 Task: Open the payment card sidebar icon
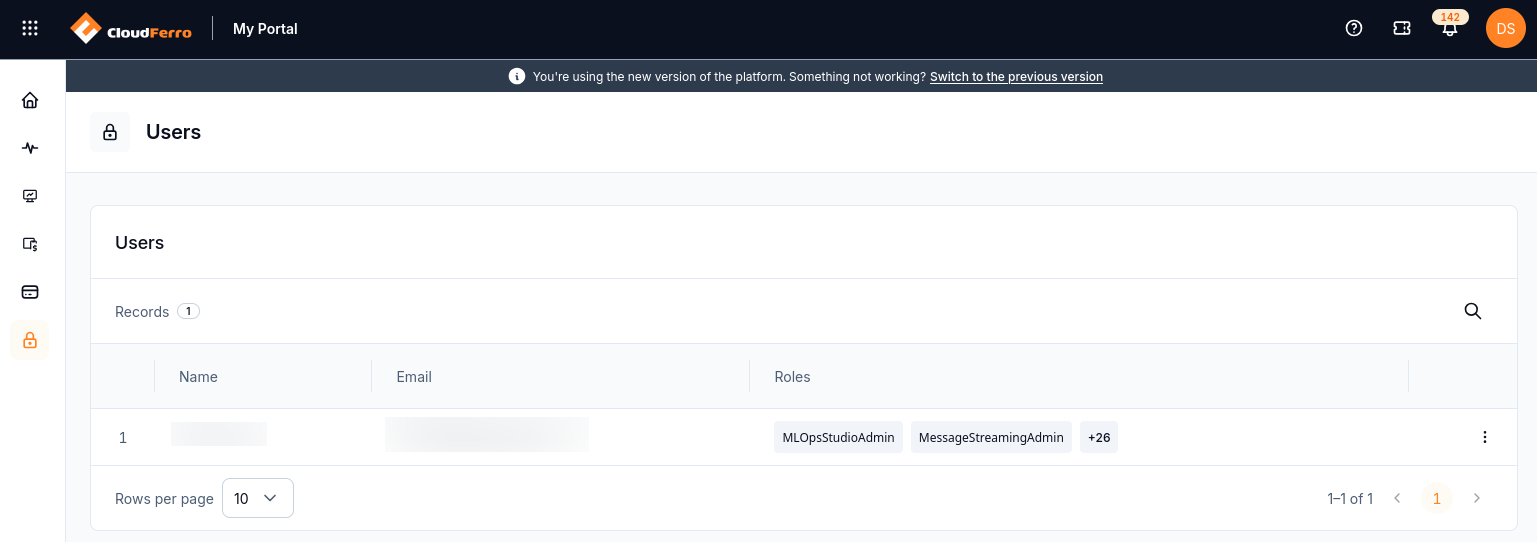pyautogui.click(x=30, y=292)
